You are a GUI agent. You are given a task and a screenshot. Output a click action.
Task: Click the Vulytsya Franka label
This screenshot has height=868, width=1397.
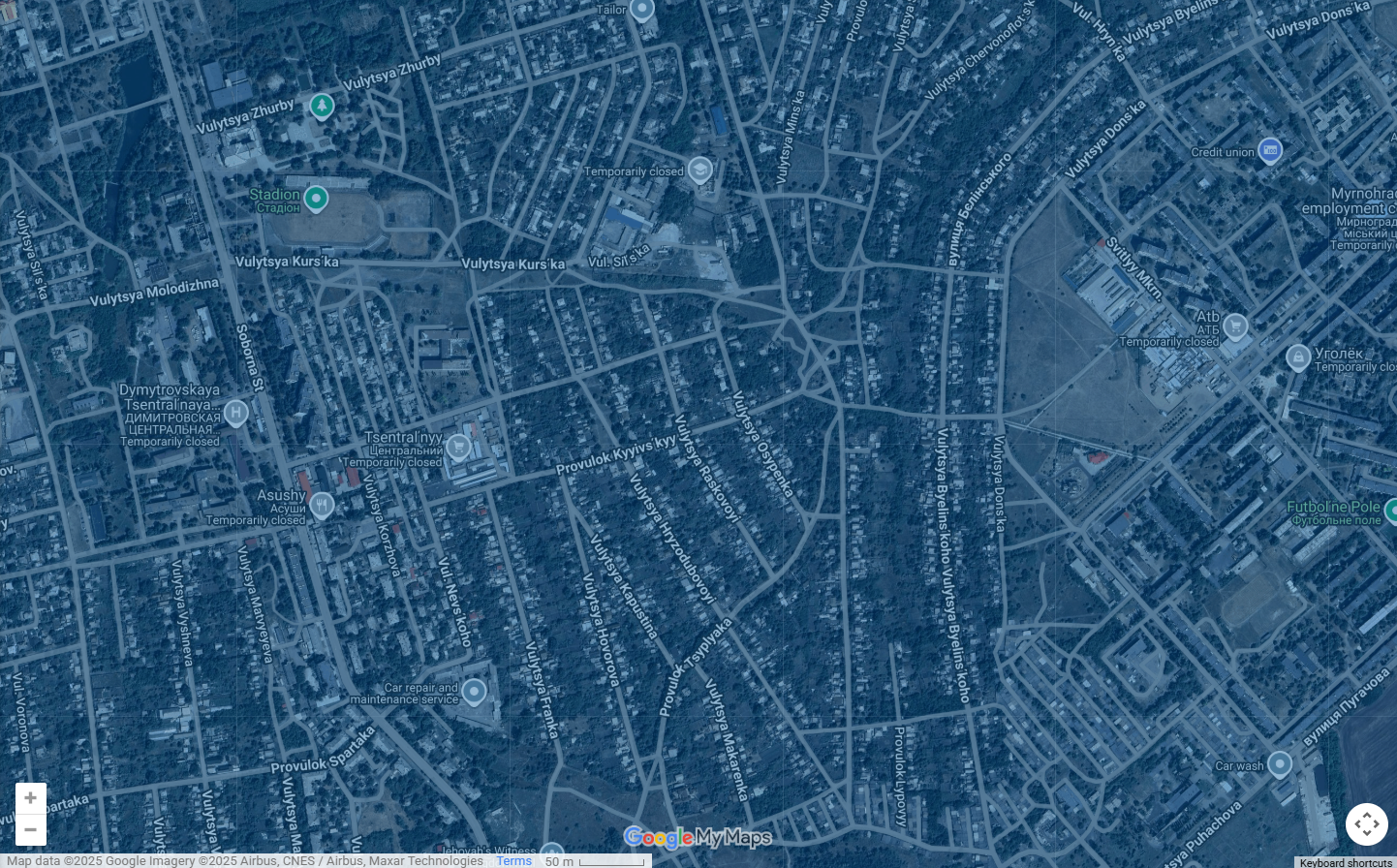542,690
